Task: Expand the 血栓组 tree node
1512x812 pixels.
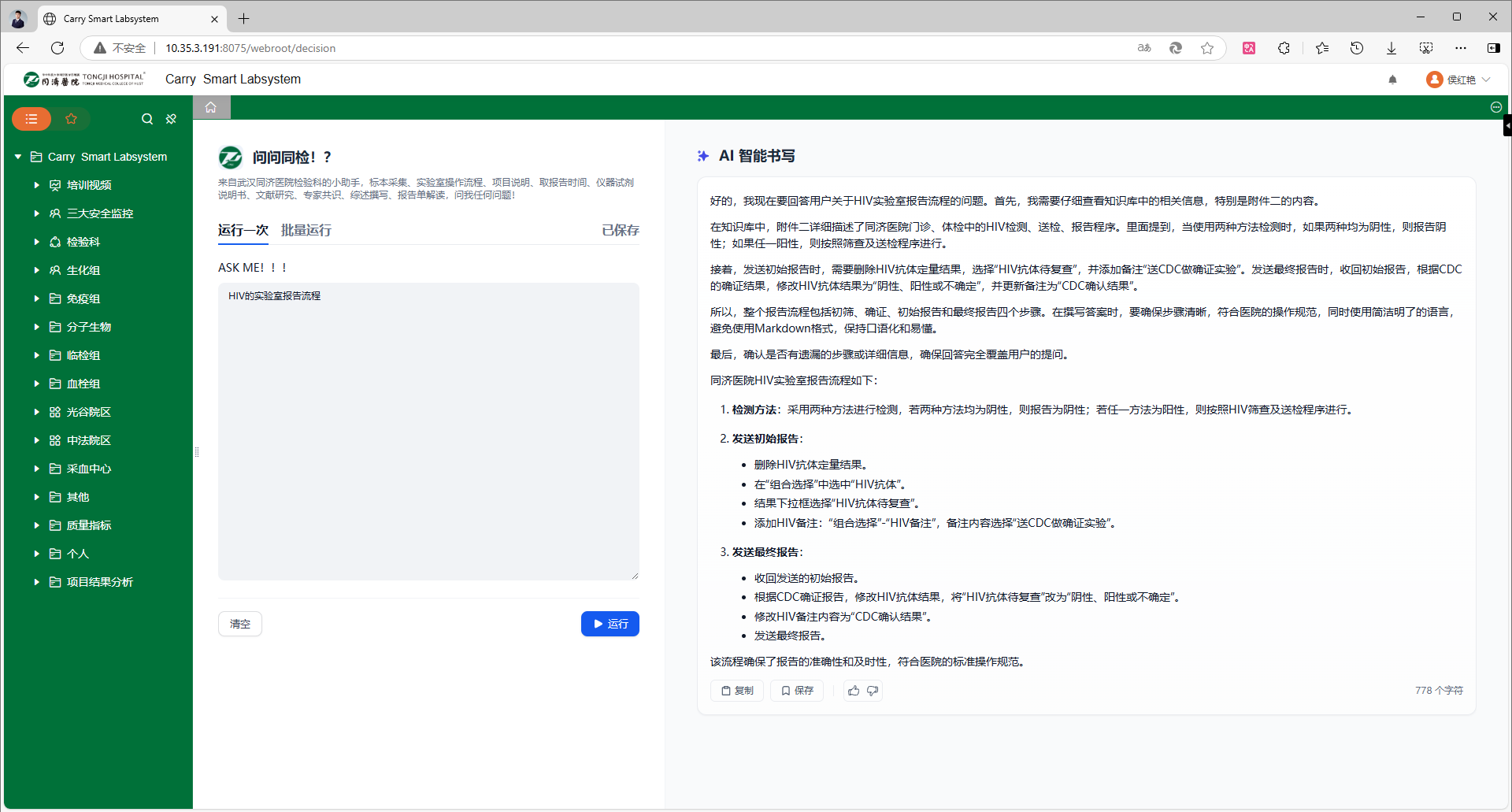Action: (36, 384)
